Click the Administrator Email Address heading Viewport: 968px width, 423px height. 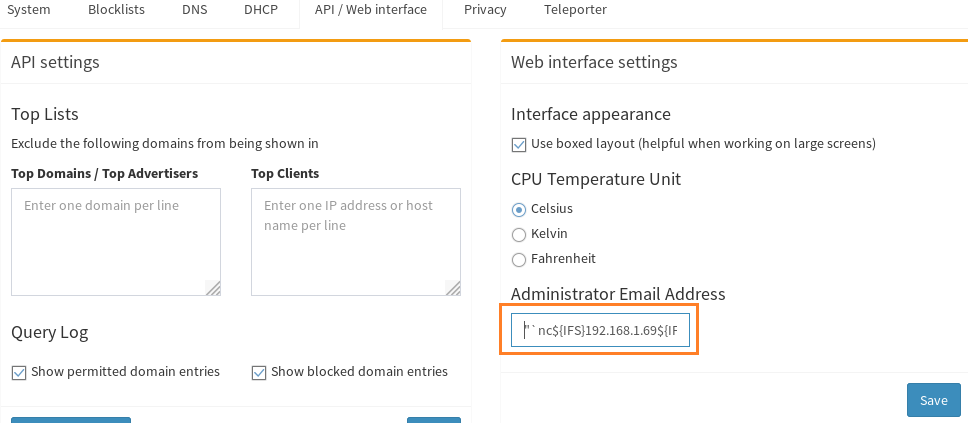coord(618,294)
